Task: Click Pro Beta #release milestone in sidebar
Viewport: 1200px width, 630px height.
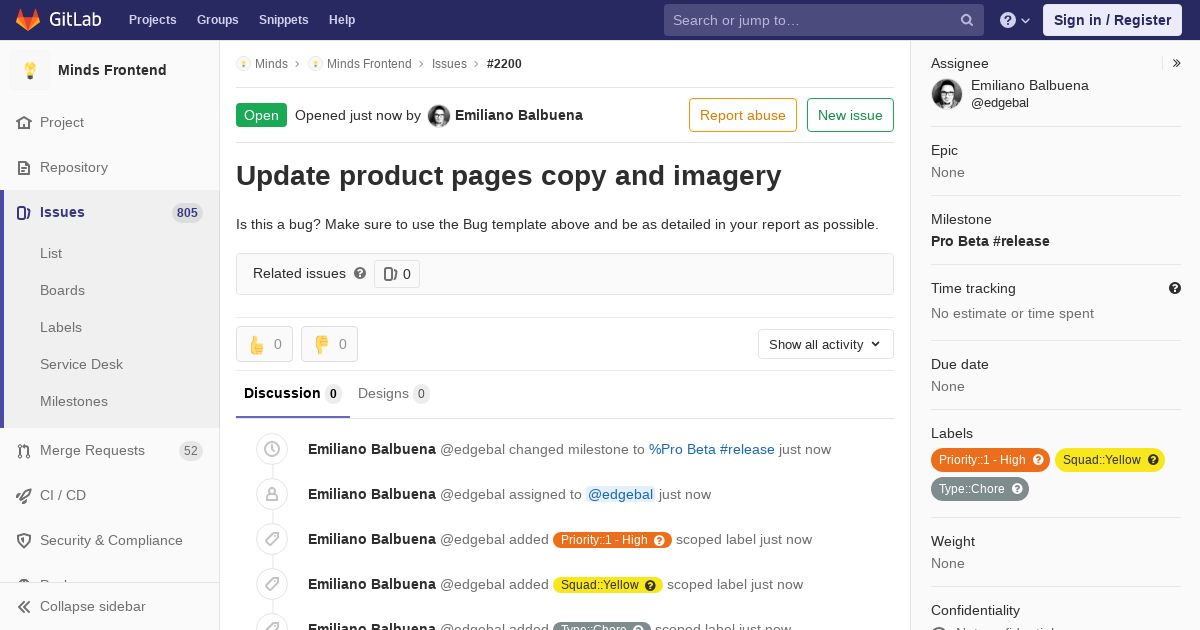Action: tap(990, 241)
